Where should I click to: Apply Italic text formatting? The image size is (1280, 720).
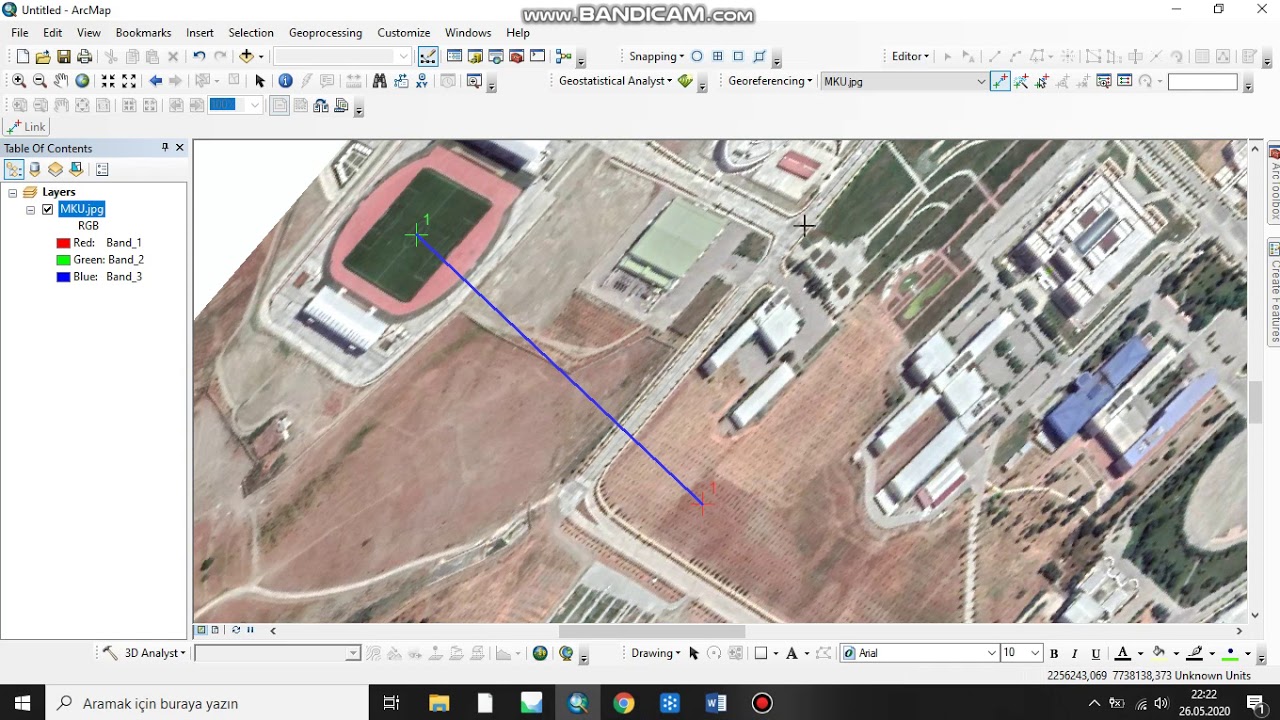tap(1075, 654)
